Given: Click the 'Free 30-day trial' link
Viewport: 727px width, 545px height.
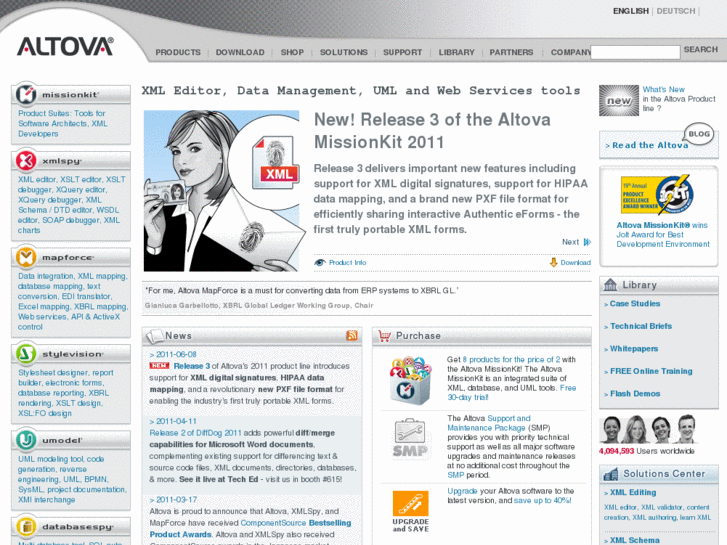Looking at the screenshot, I should [x=511, y=392].
